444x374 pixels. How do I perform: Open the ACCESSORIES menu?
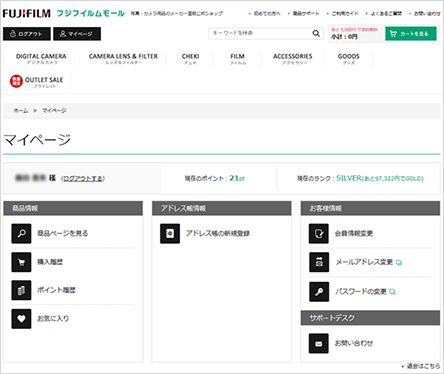coord(293,59)
